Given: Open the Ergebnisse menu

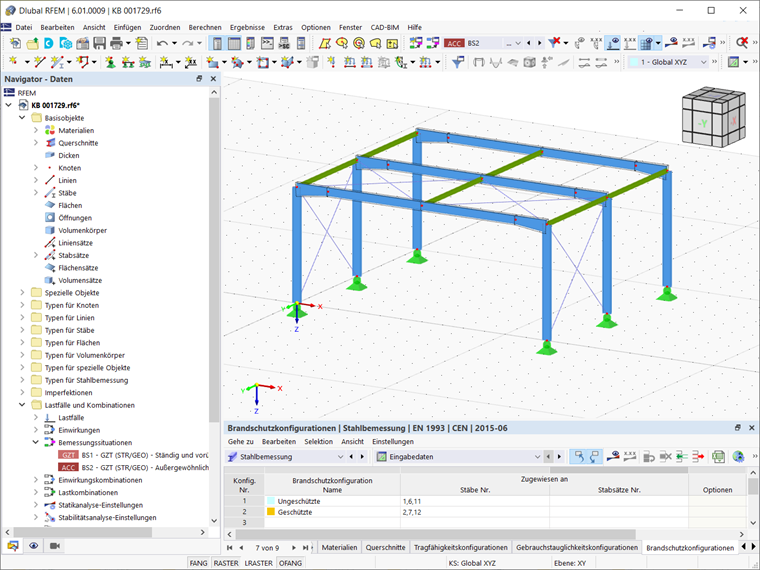Looking at the screenshot, I should (x=247, y=27).
